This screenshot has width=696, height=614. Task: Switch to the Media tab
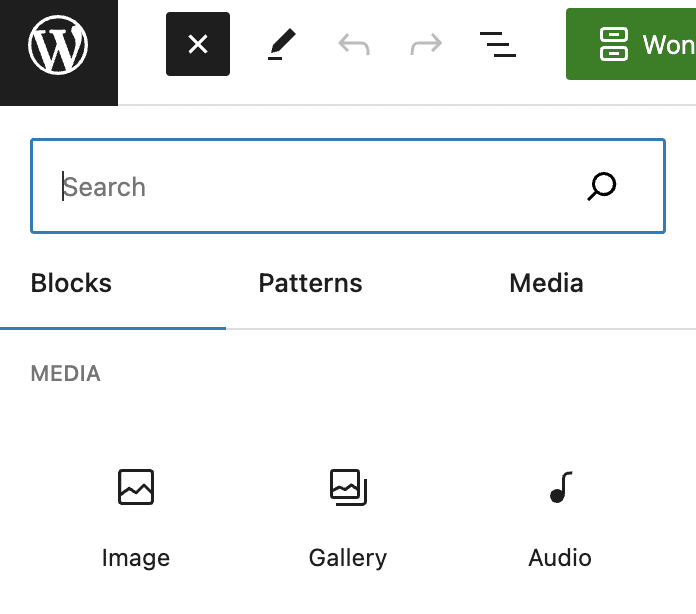click(x=546, y=283)
